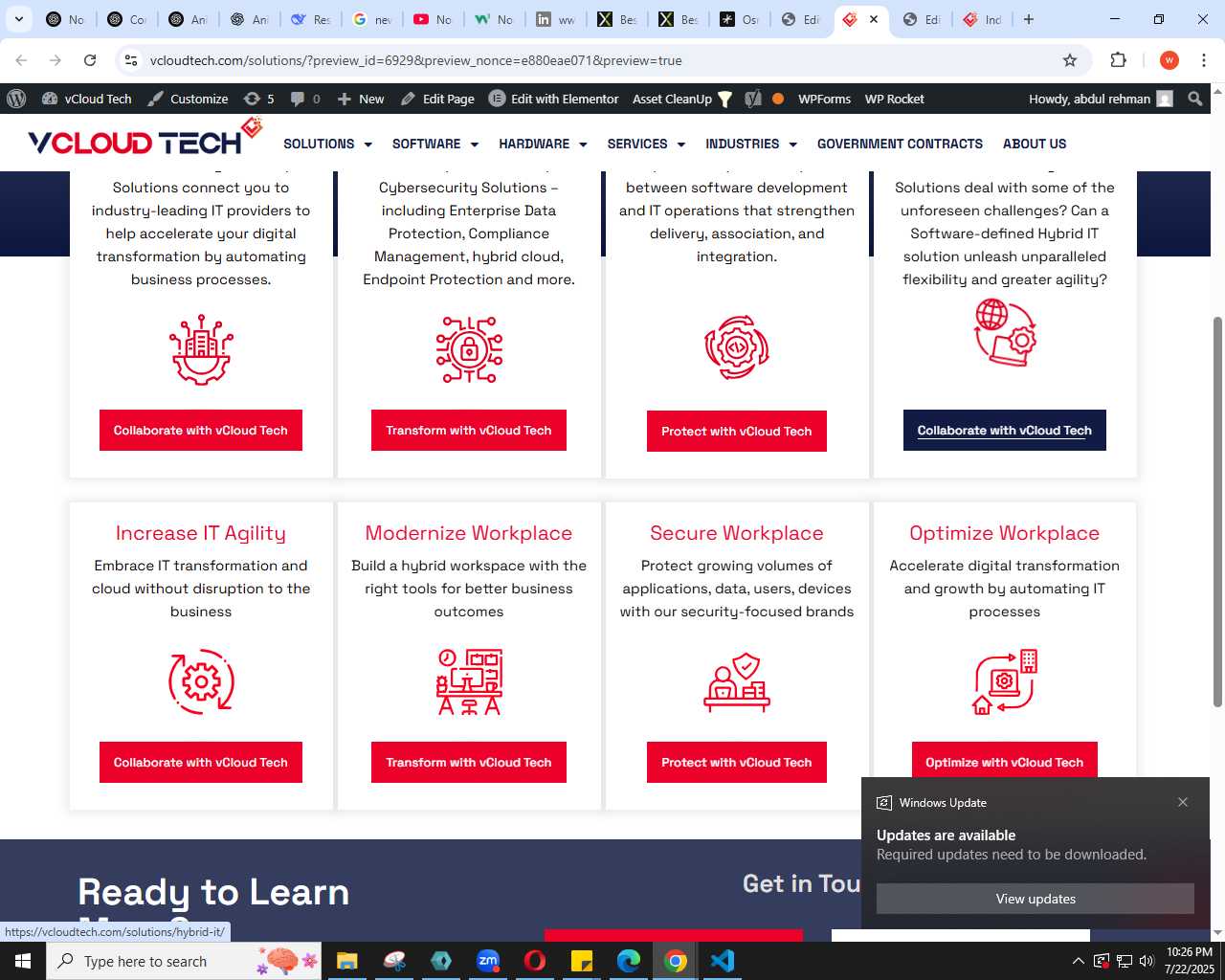Screen dimensions: 1225x980
Task: Click Protect button under Secure Workplace
Action: pos(737,763)
